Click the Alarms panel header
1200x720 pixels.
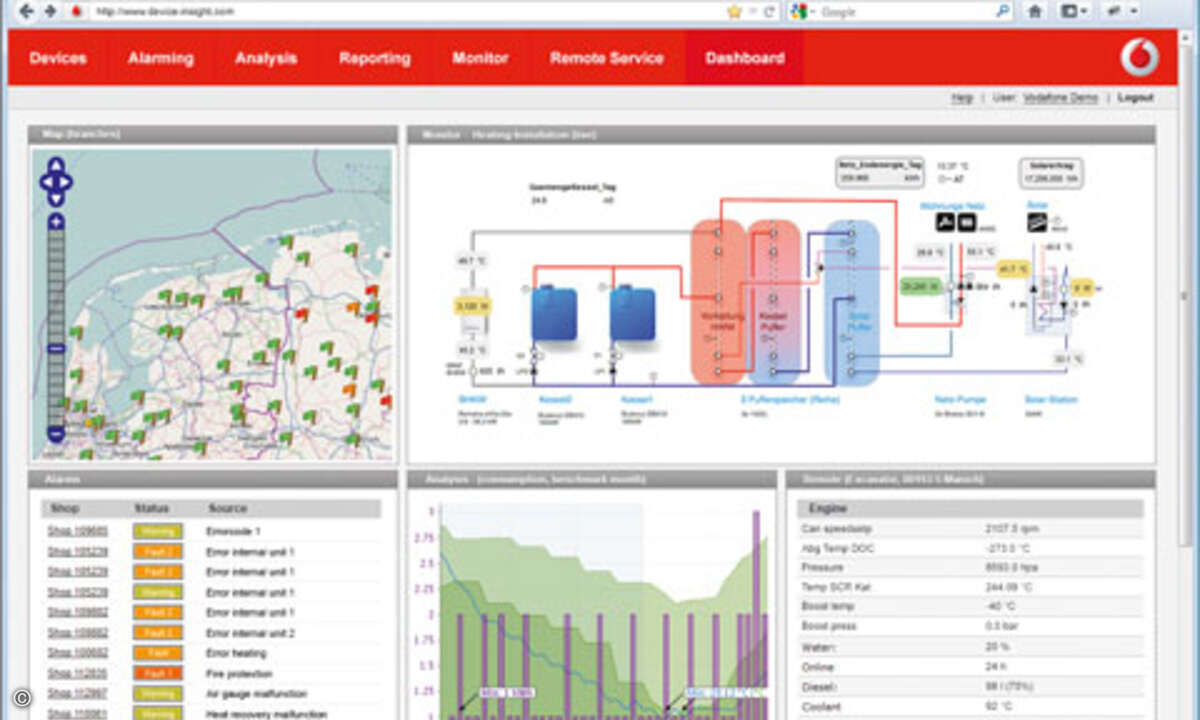tap(213, 480)
